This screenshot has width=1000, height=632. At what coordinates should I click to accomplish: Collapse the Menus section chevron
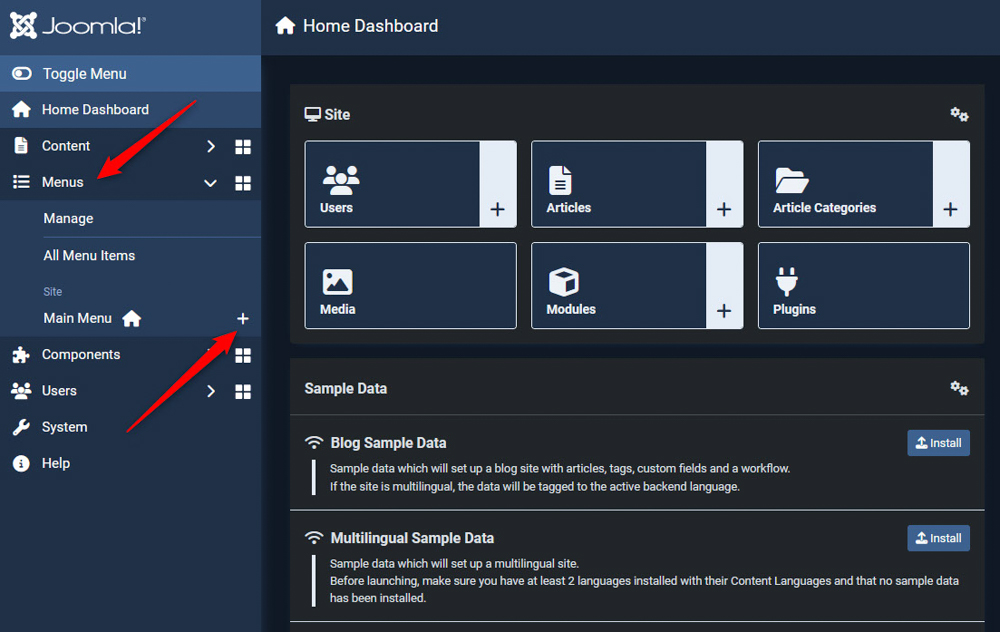coord(210,182)
